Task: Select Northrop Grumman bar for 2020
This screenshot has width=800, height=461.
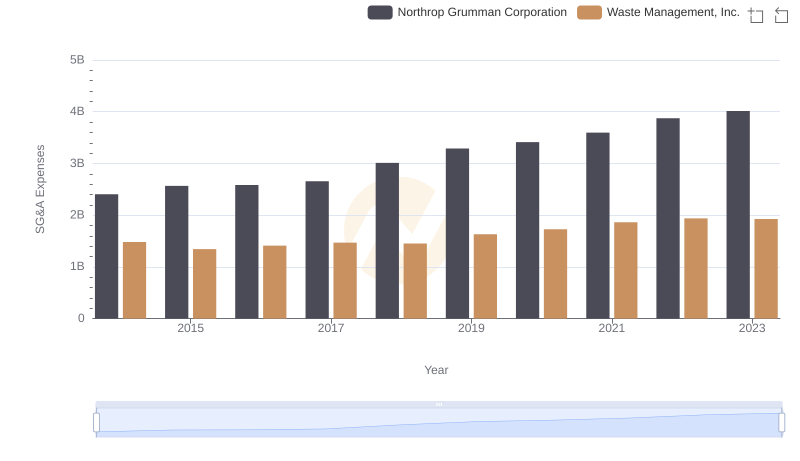Action: [528, 230]
